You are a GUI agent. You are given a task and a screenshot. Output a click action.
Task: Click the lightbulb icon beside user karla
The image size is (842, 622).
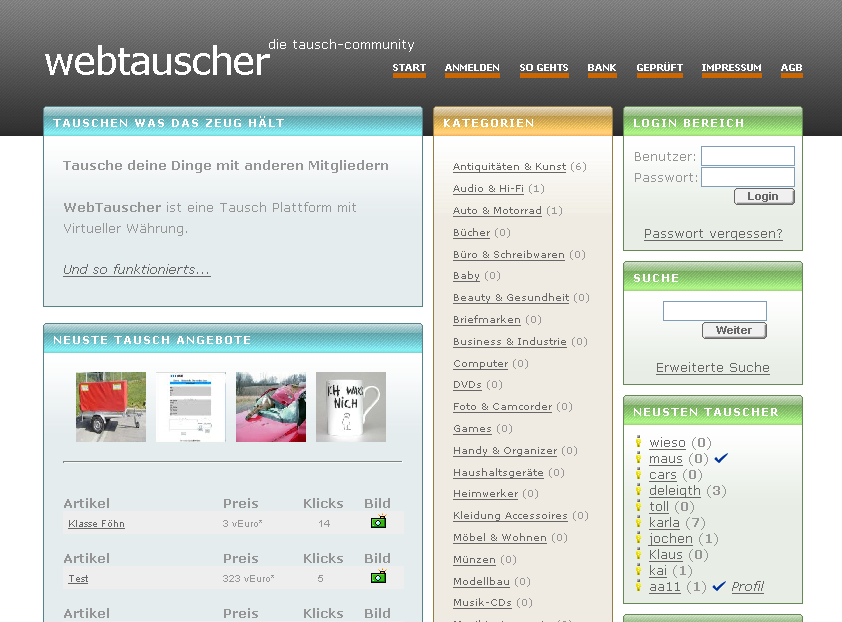click(639, 522)
